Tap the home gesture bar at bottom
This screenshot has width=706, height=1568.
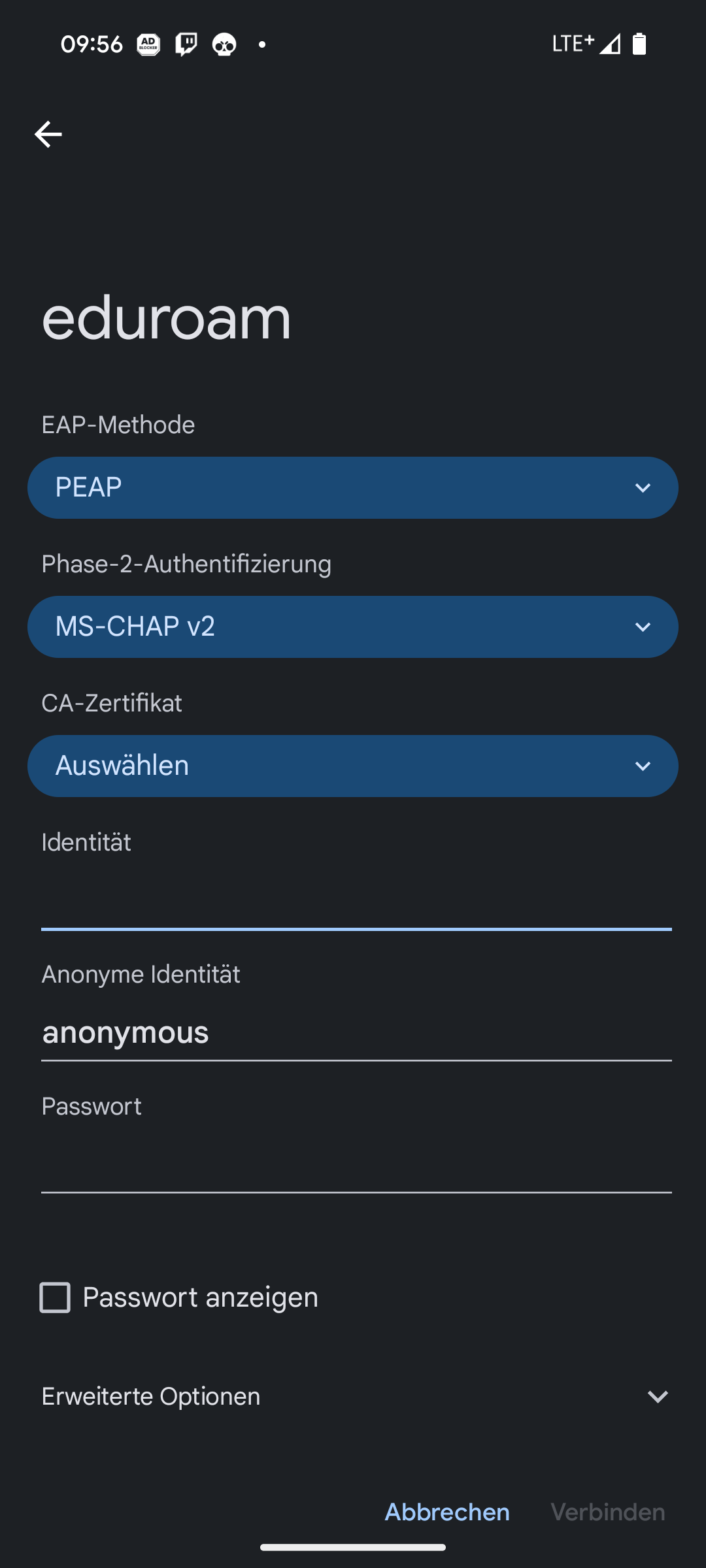point(353,1547)
